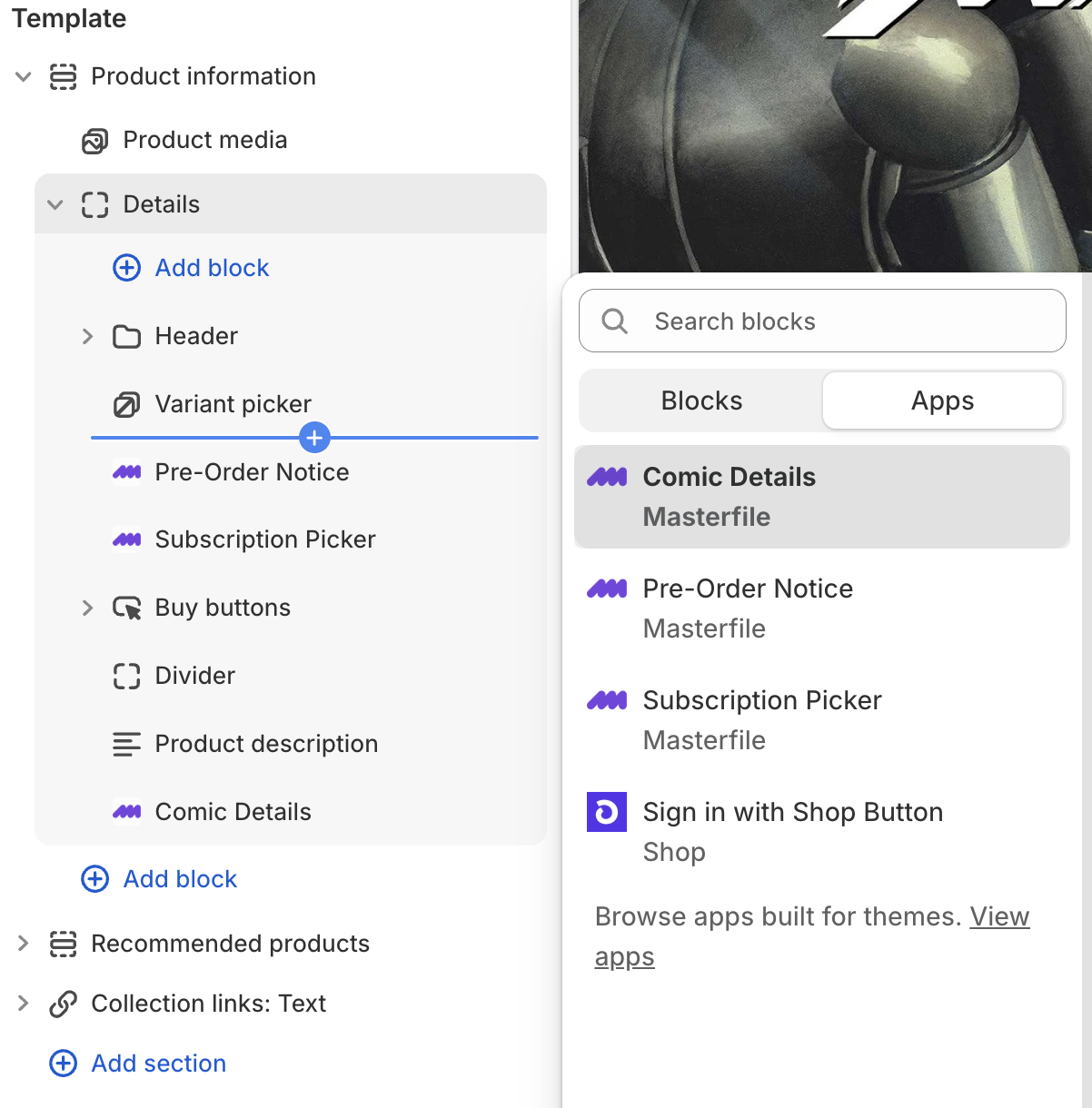
Task: Click the magnifier icon in Search blocks
Action: [x=615, y=321]
